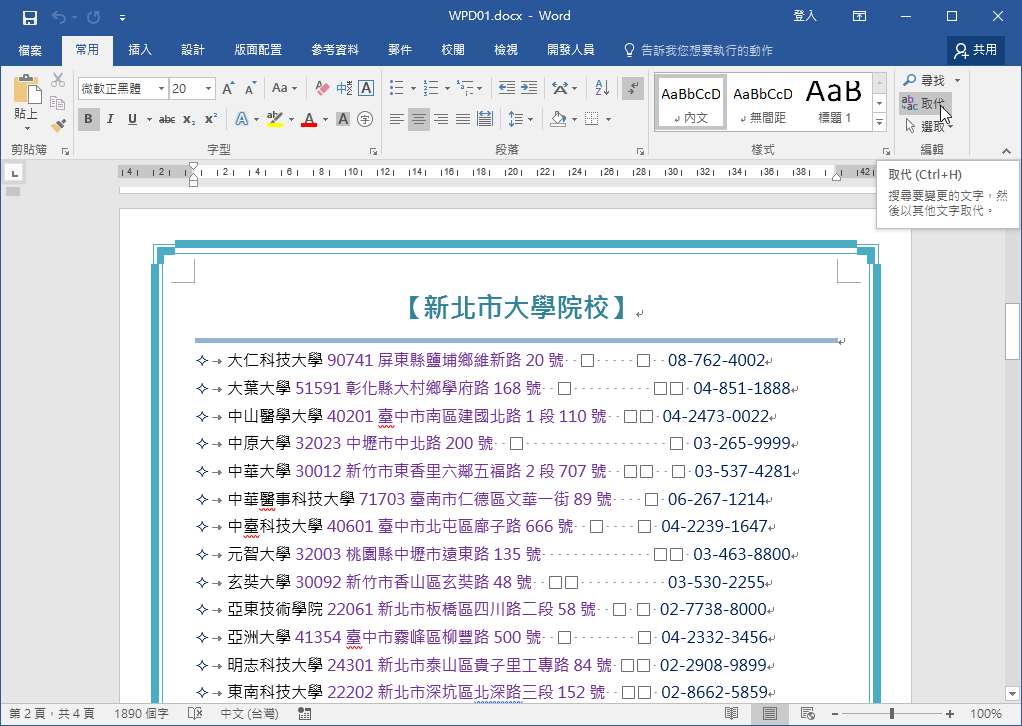Toggle Superscript formatting
Viewport: 1022px width, 726px height.
[211, 119]
